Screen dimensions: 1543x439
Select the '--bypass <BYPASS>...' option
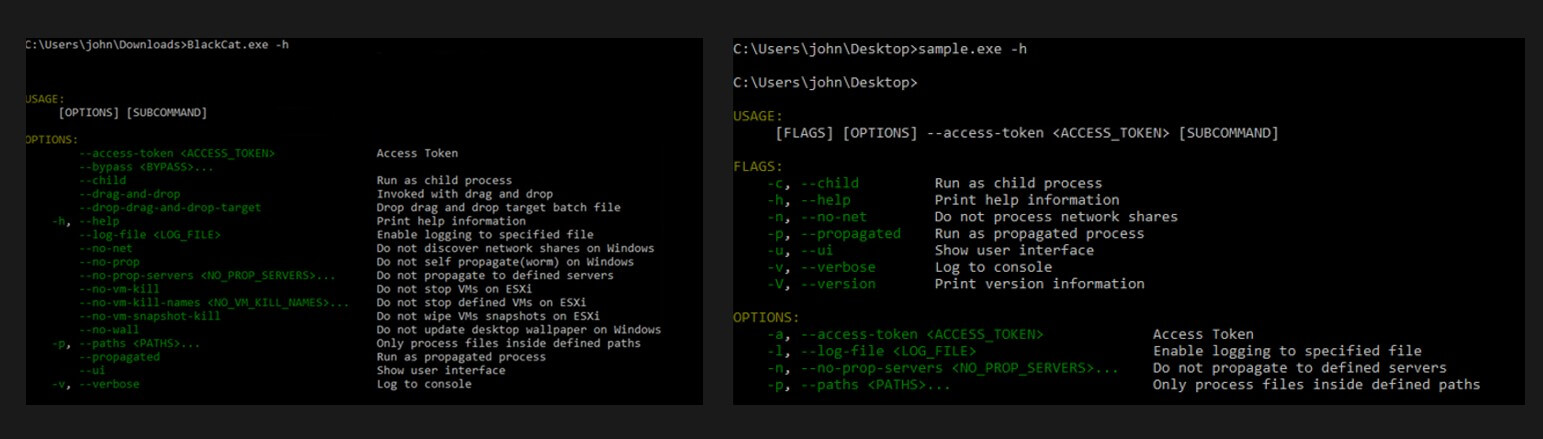pyautogui.click(x=146, y=167)
